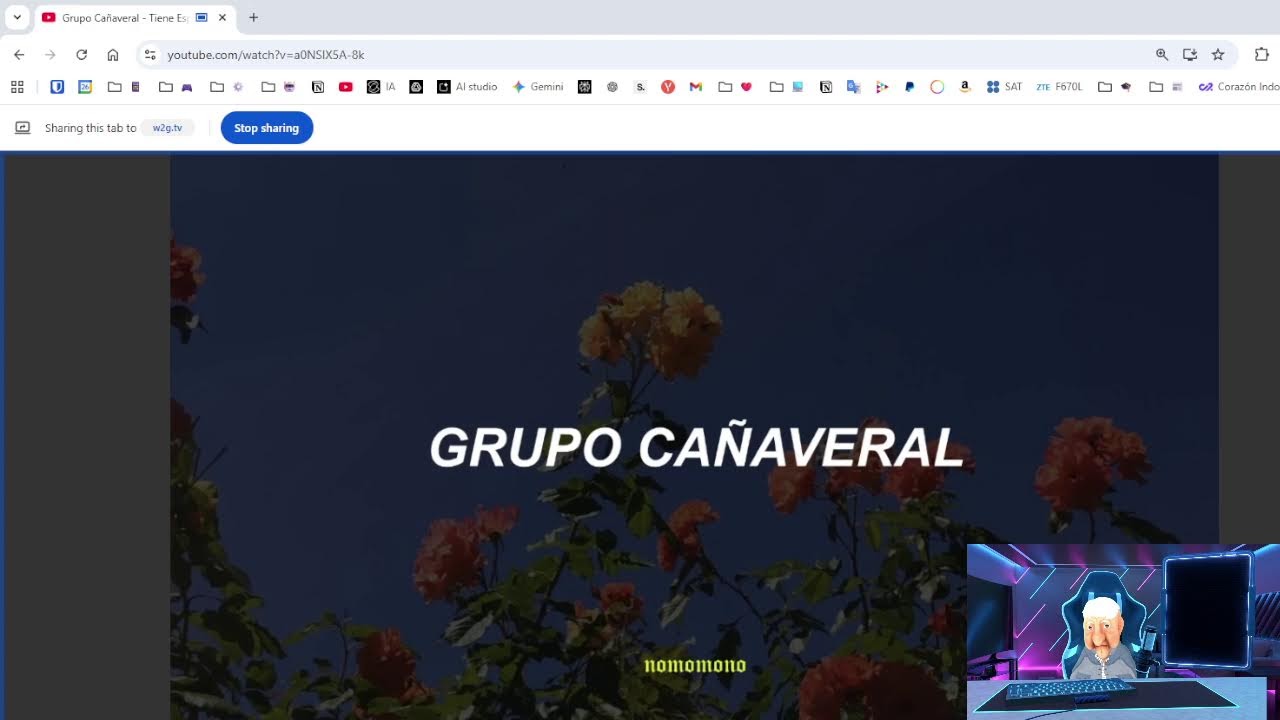The height and width of the screenshot is (720, 1280).
Task: Open the second Notion bookmark near Translate
Action: click(x=826, y=87)
